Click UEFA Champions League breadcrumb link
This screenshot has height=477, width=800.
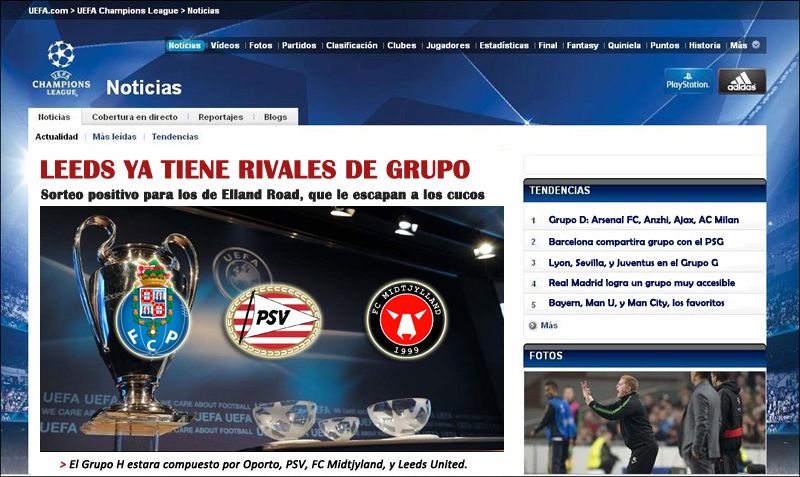(x=128, y=11)
